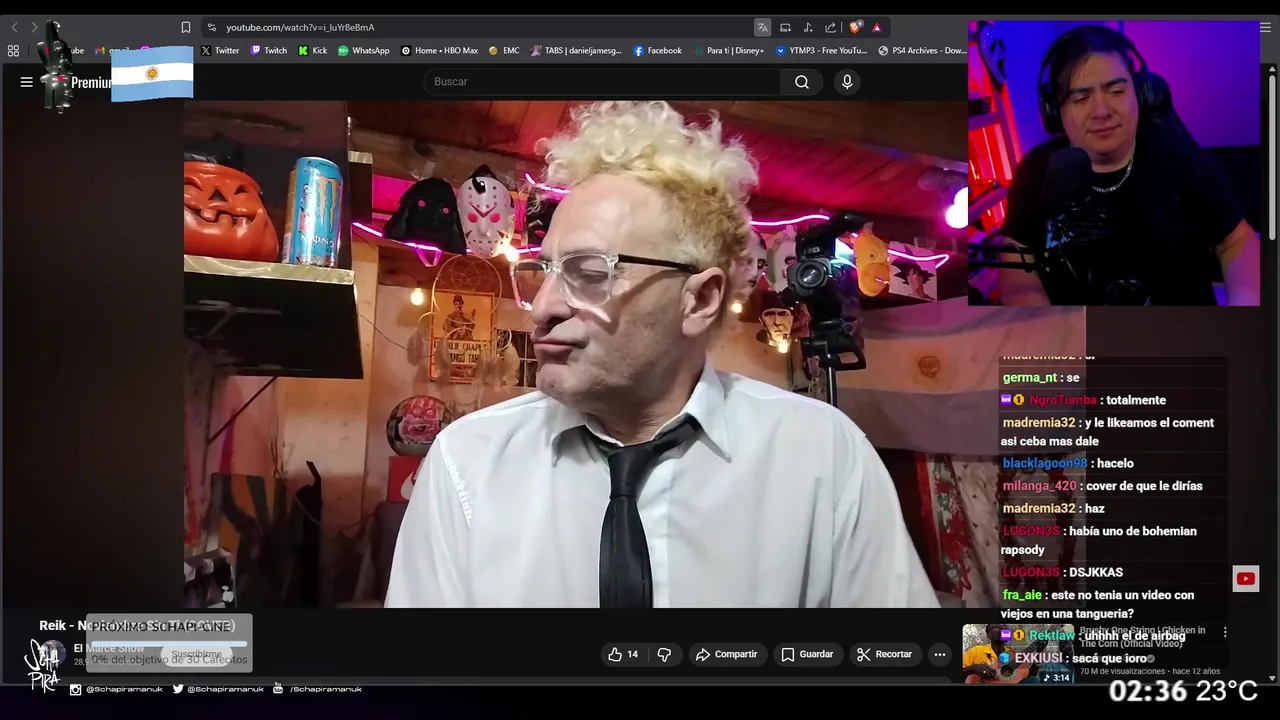Image resolution: width=1280 pixels, height=720 pixels.
Task: Dislike the video with thumbs down
Action: click(x=664, y=654)
